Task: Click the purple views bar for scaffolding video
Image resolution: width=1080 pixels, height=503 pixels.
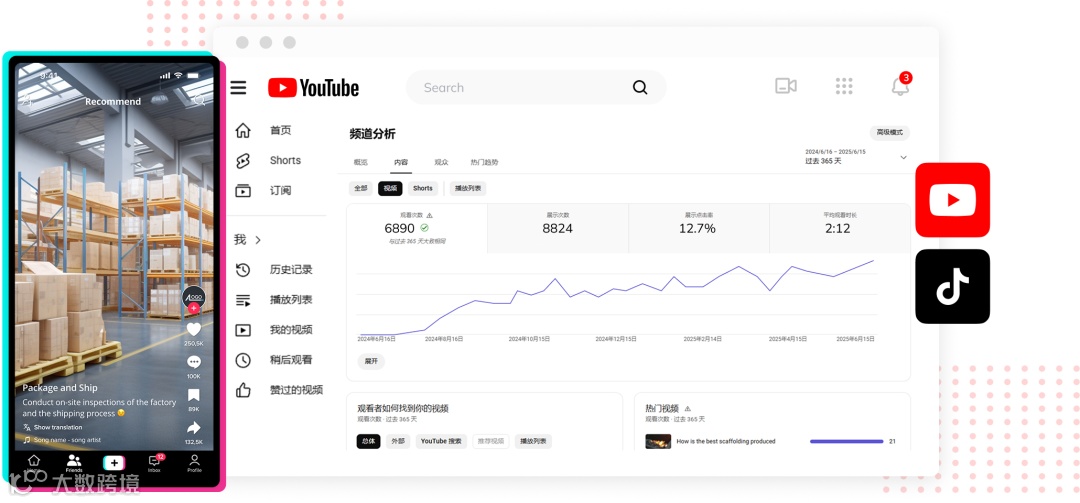Action: click(847, 441)
